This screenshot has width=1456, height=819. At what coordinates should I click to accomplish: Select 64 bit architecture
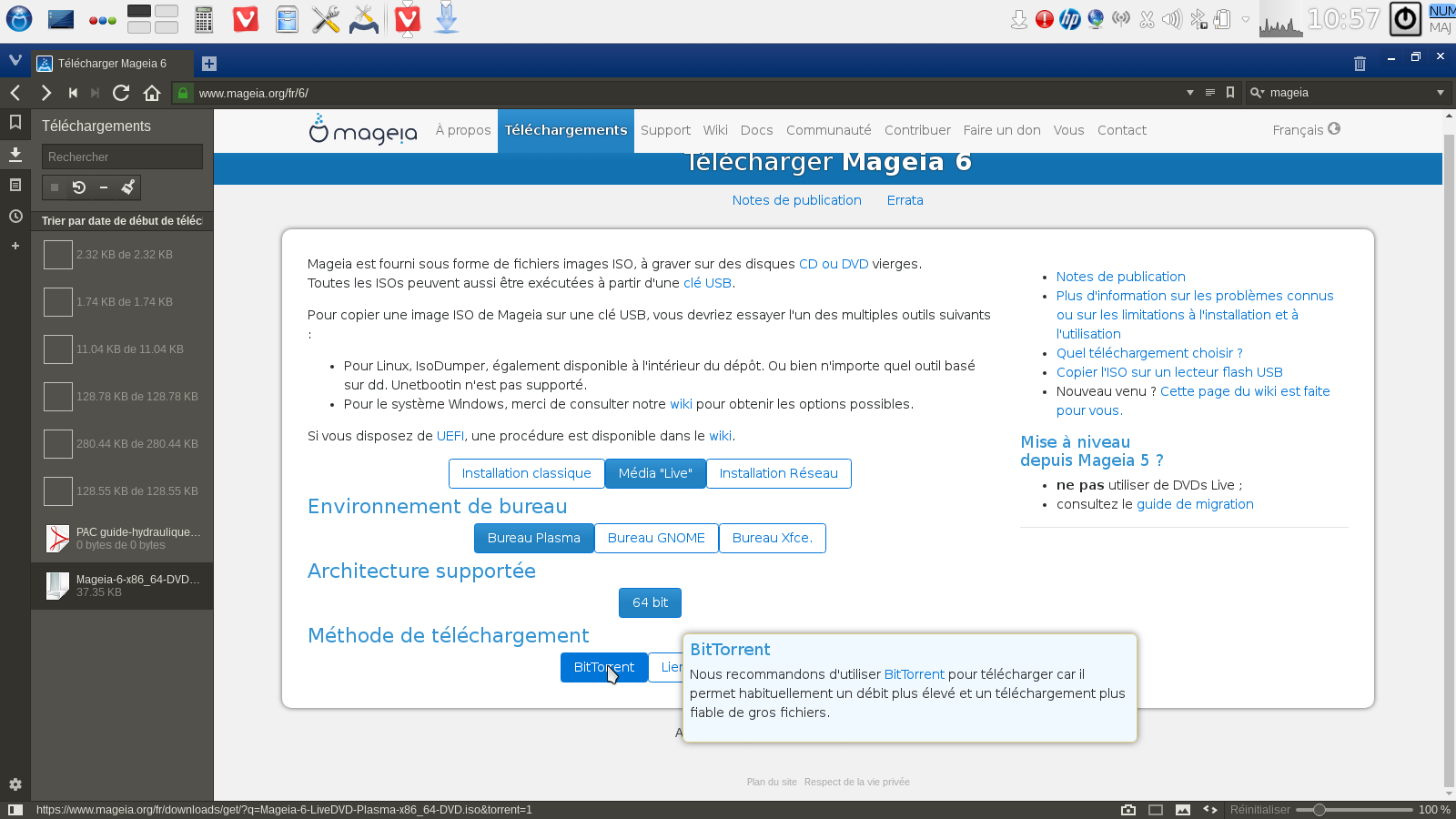click(650, 602)
